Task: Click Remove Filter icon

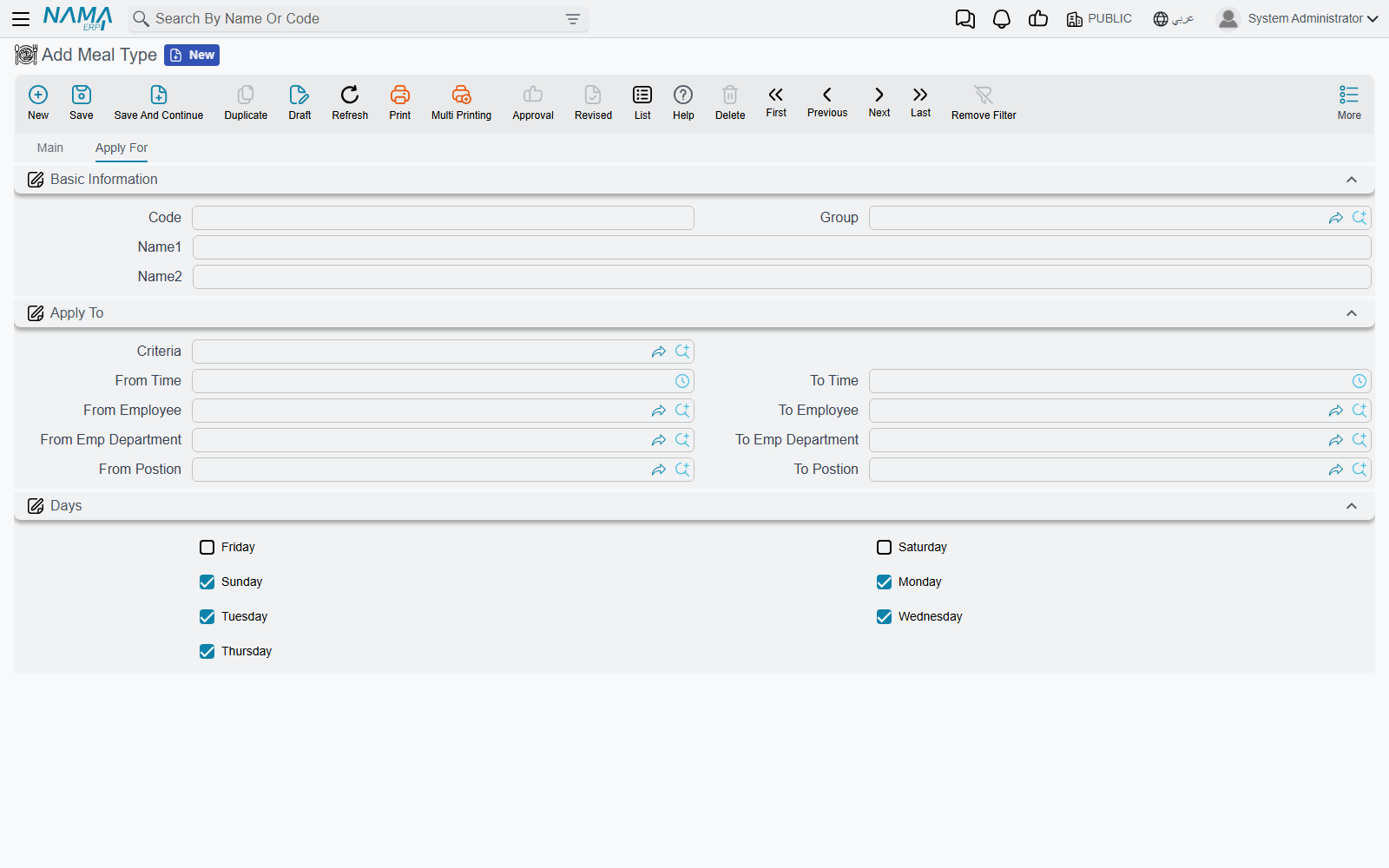Action: pos(984,102)
